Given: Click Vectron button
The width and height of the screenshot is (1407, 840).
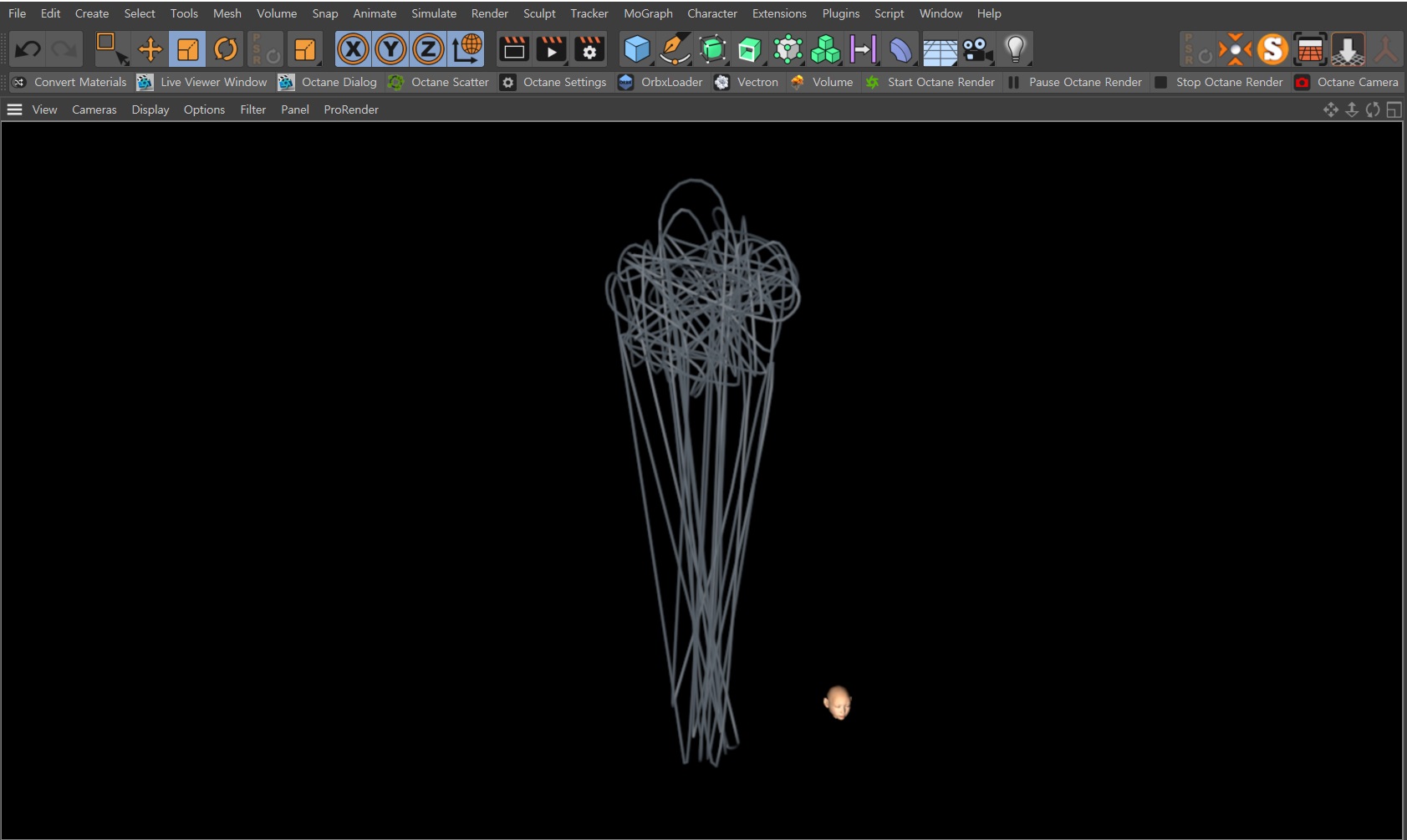Looking at the screenshot, I should (746, 82).
